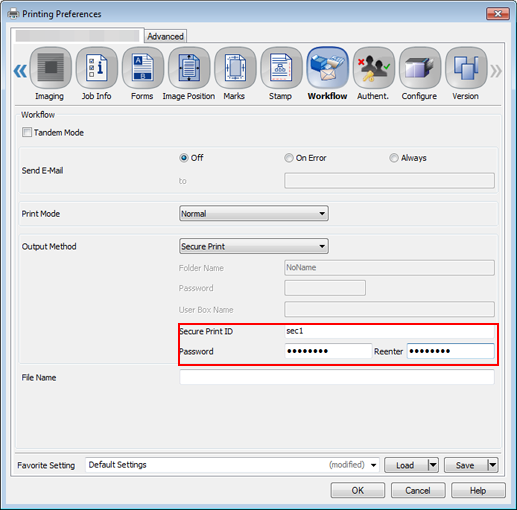This screenshot has height=510, width=517.
Task: Click the Secure Print Password field
Action: [x=328, y=351]
